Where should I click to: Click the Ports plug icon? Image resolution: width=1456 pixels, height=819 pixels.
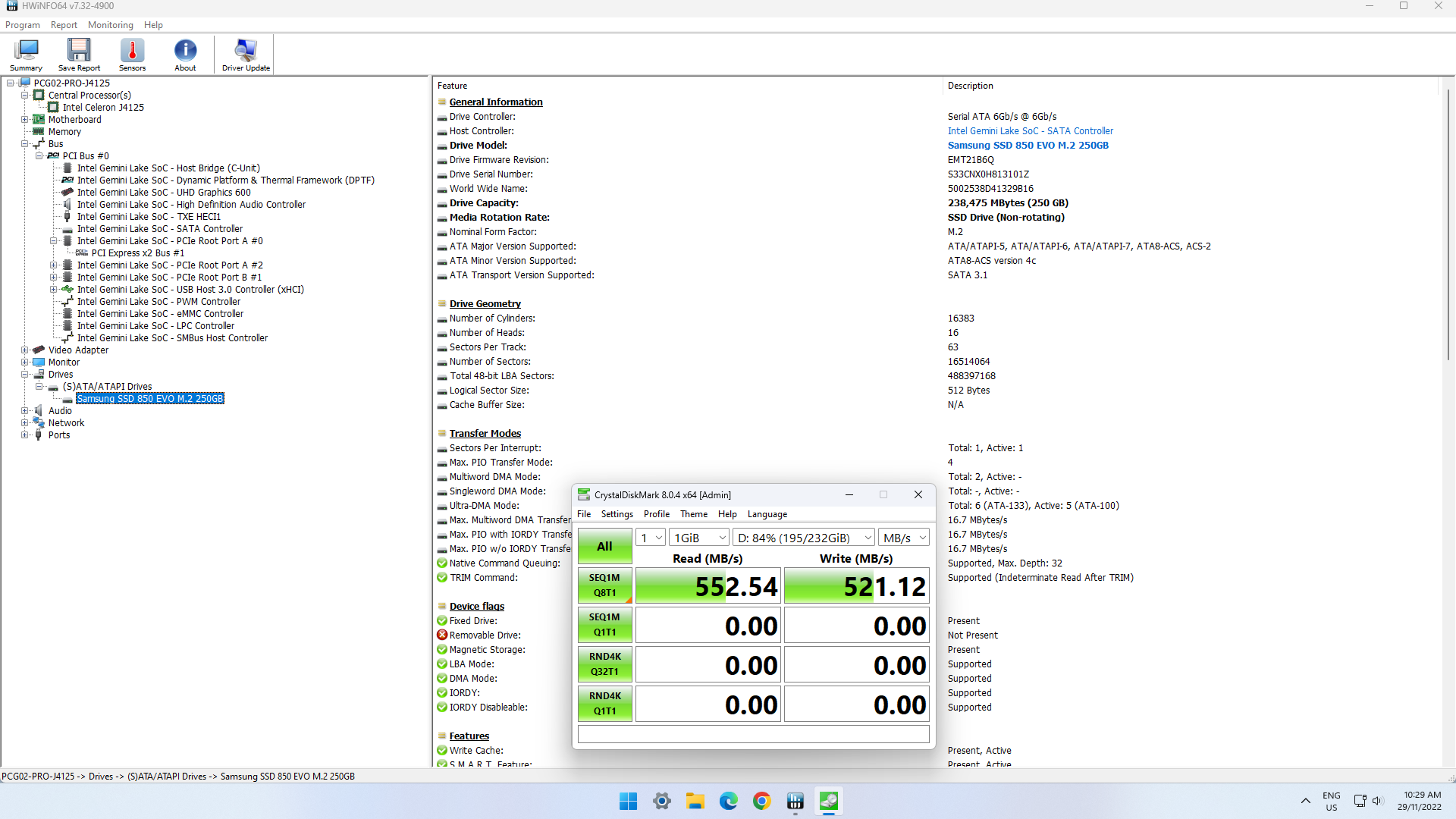[39, 435]
